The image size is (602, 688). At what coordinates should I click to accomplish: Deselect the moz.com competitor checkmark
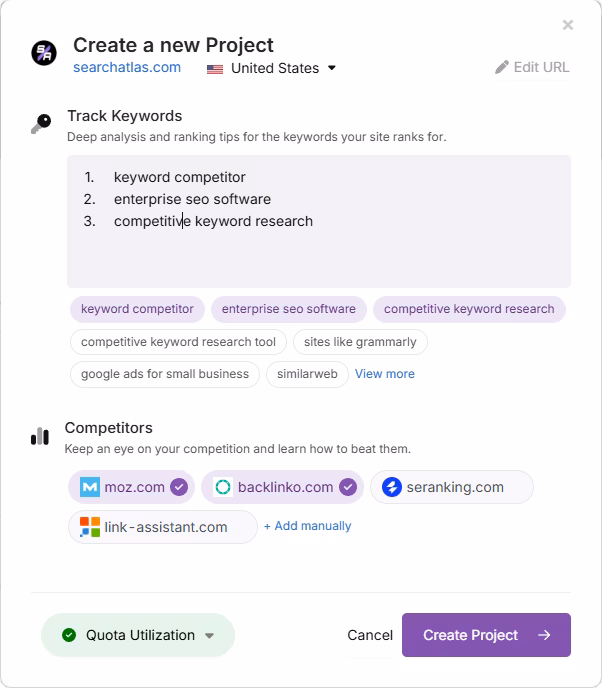tap(179, 487)
